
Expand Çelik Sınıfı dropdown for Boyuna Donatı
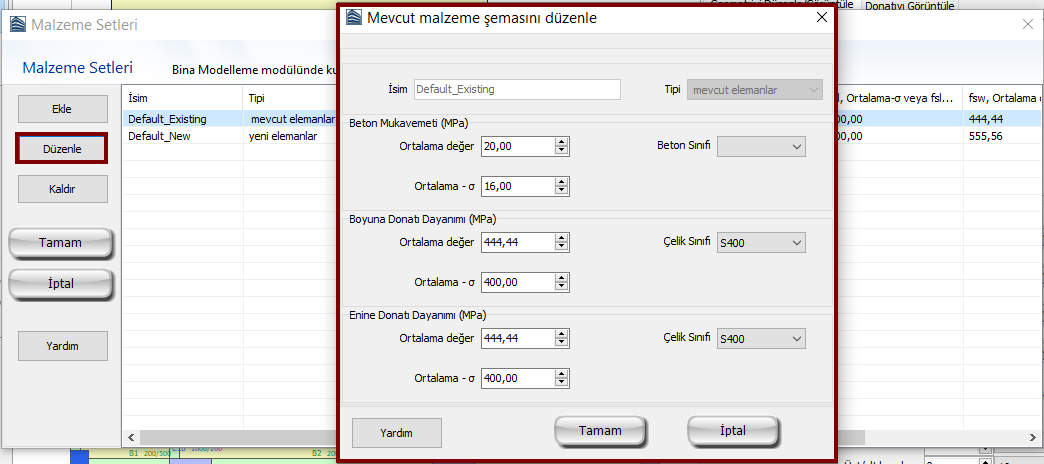[x=761, y=243]
